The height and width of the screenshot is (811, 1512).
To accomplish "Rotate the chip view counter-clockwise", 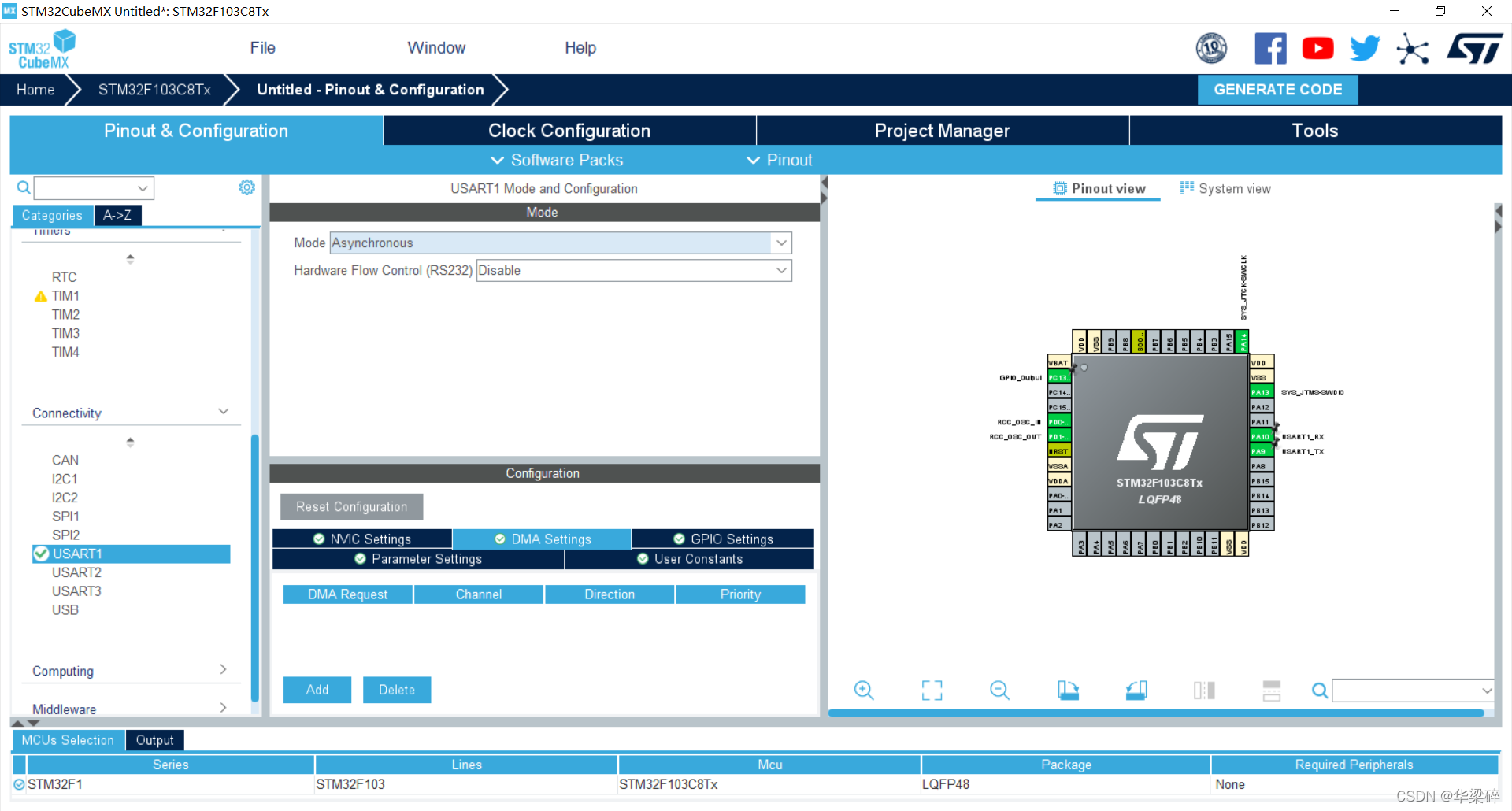I will (1136, 691).
